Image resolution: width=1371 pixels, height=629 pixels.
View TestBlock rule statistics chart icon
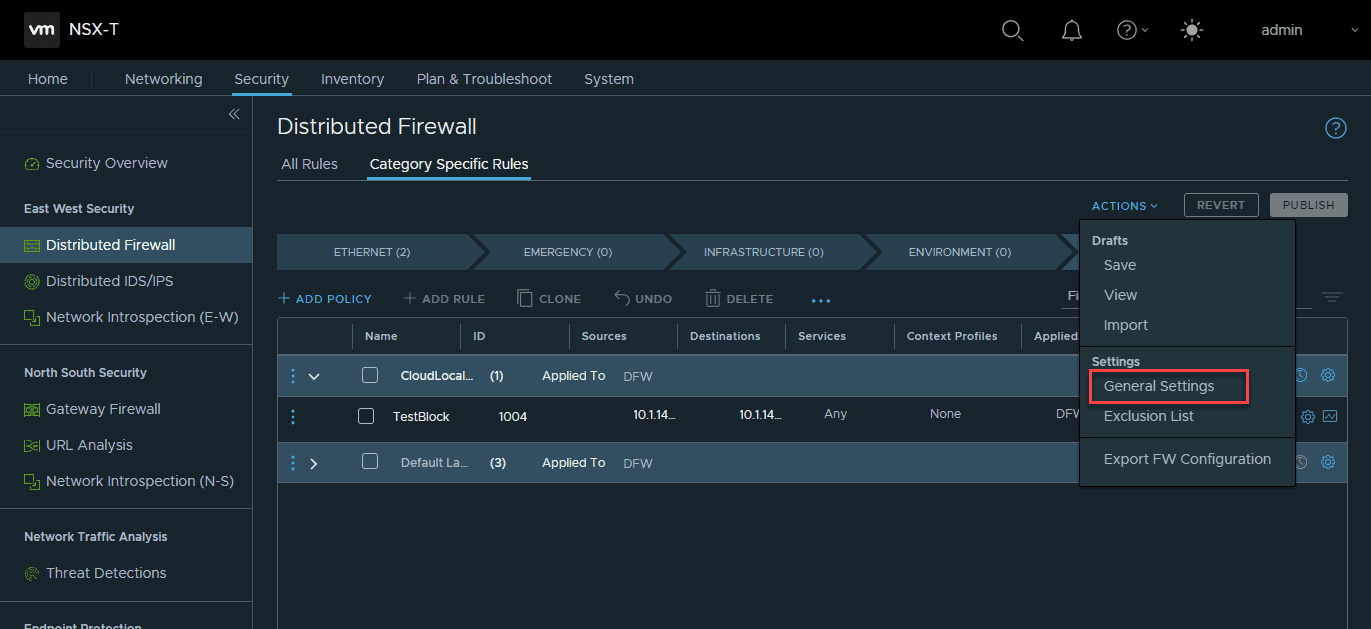click(x=1330, y=416)
